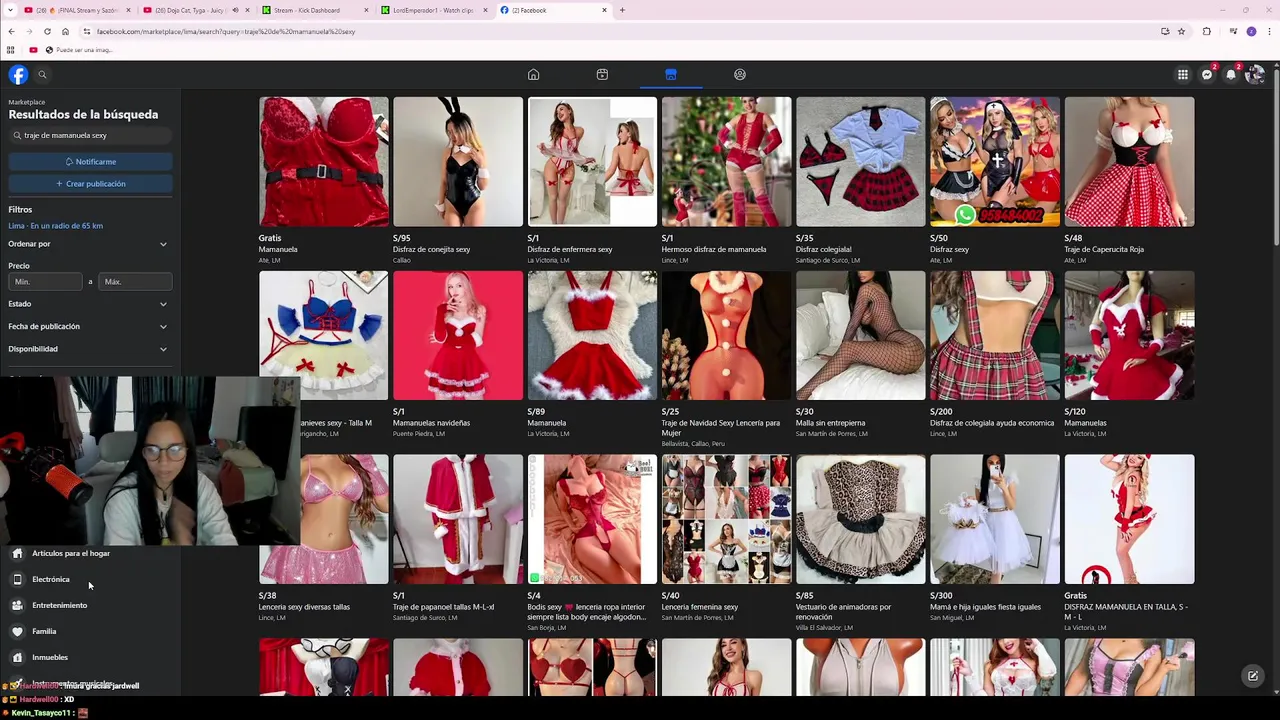Mute the Doja Cat tab audio icon
Screen dimensions: 1280x720
coord(235,10)
